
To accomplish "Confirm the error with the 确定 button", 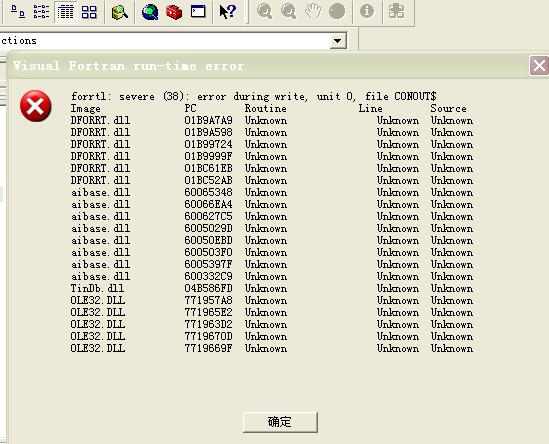I will [280, 422].
